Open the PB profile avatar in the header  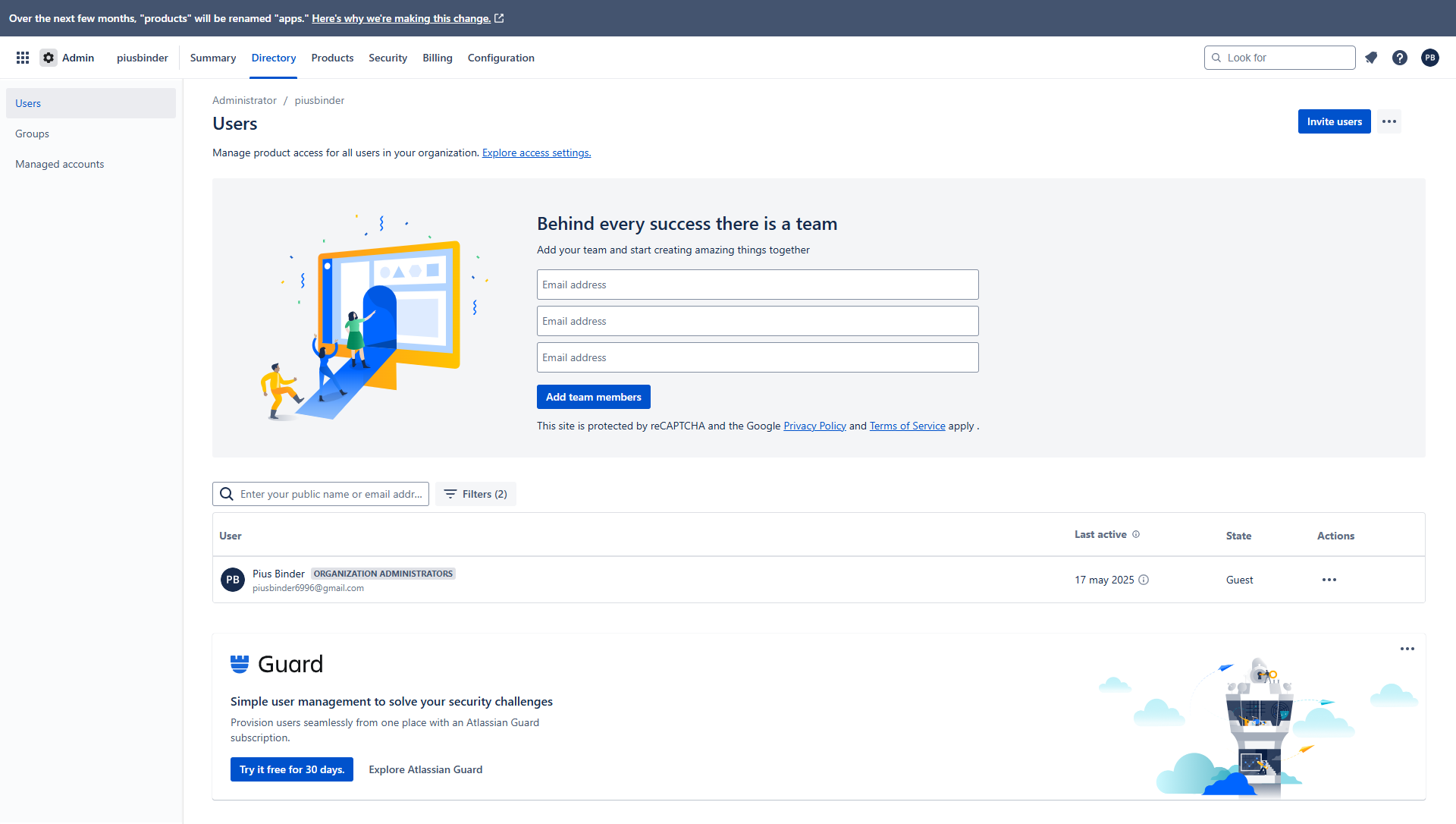[1430, 58]
